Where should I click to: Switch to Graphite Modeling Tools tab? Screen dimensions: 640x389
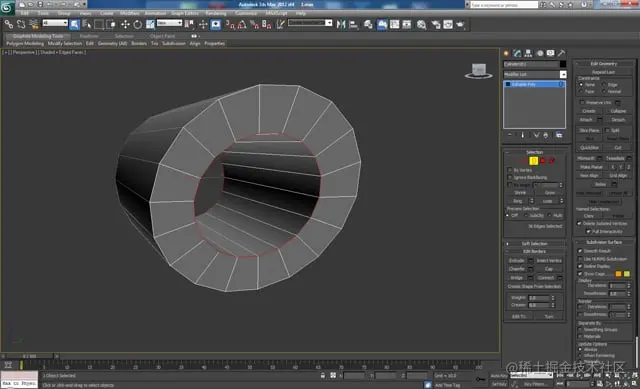38,36
